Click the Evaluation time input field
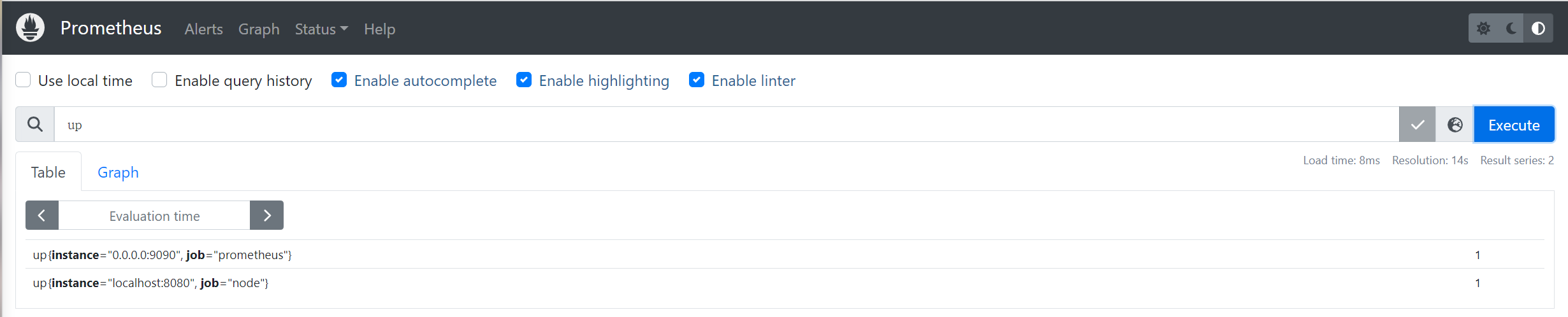Image resolution: width=1568 pixels, height=317 pixels. (x=154, y=216)
